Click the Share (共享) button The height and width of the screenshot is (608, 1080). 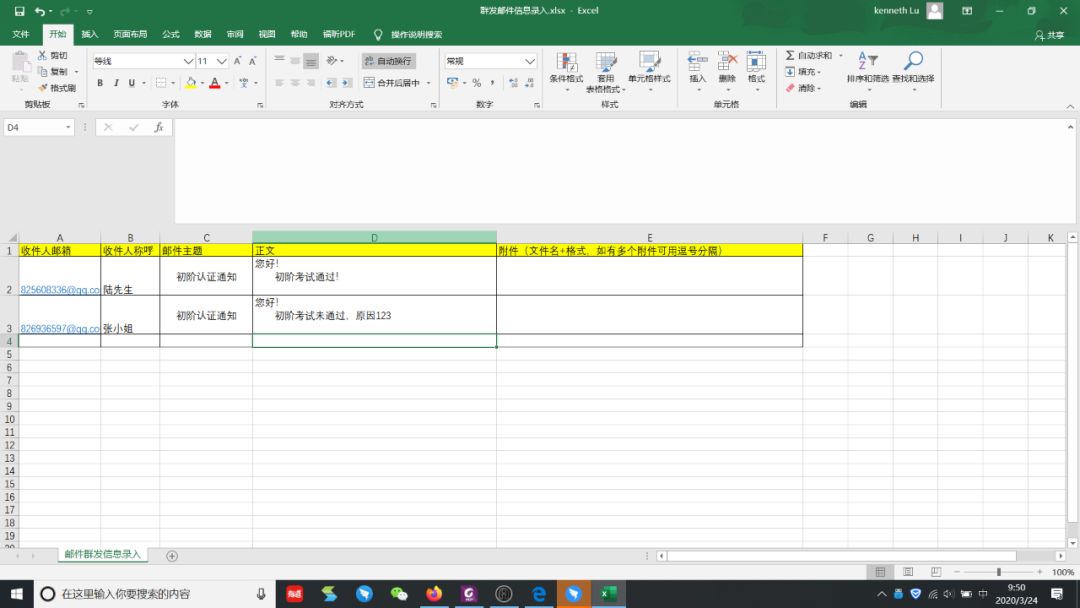pyautogui.click(x=1050, y=35)
